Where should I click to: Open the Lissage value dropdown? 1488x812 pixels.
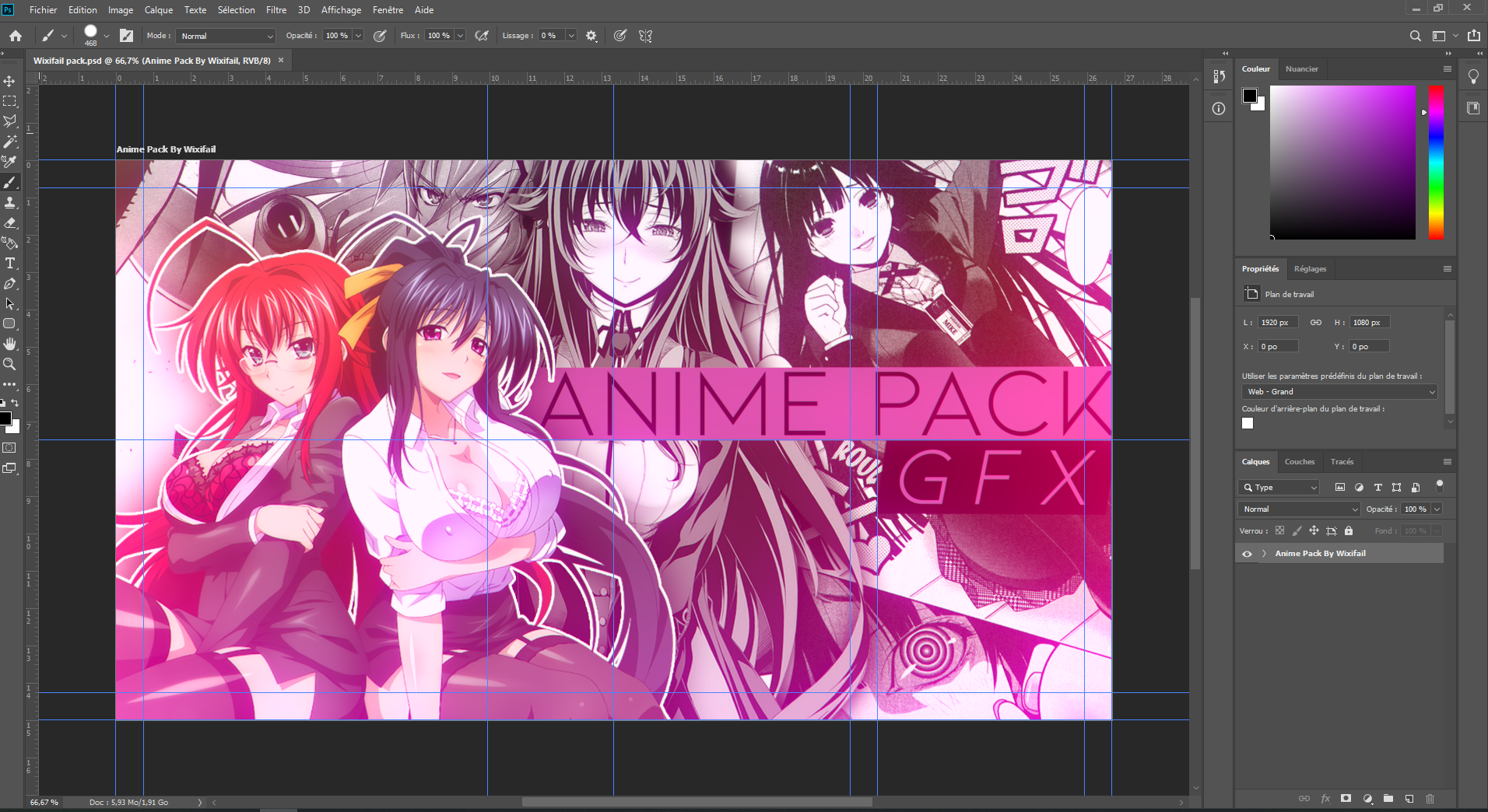[571, 36]
